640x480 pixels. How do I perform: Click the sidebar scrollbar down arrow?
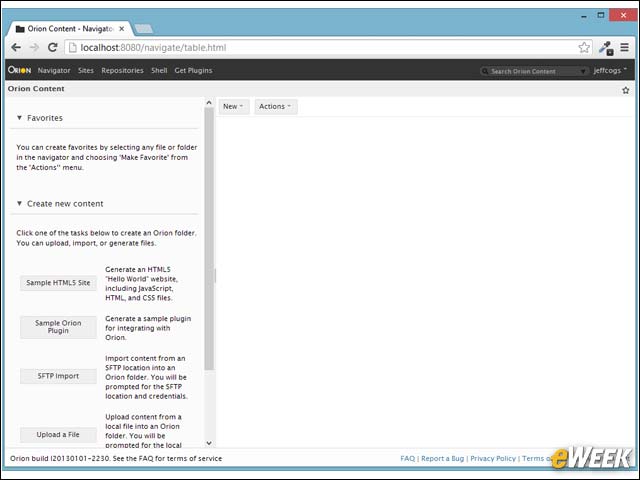pyautogui.click(x=209, y=443)
